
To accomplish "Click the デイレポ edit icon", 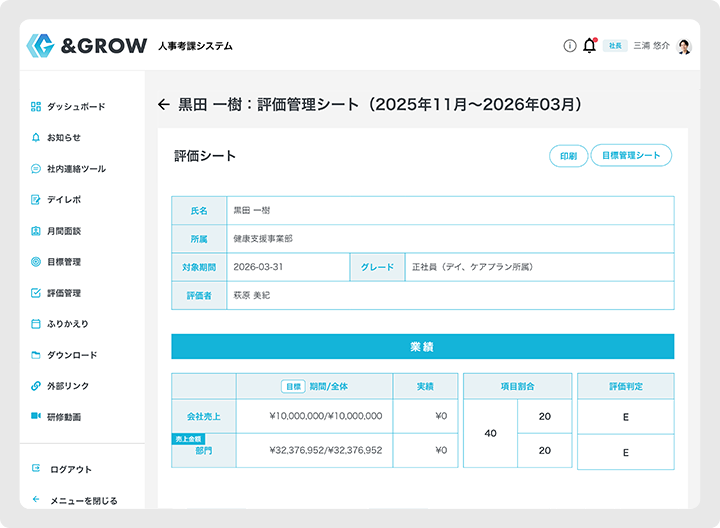I will pos(36,200).
